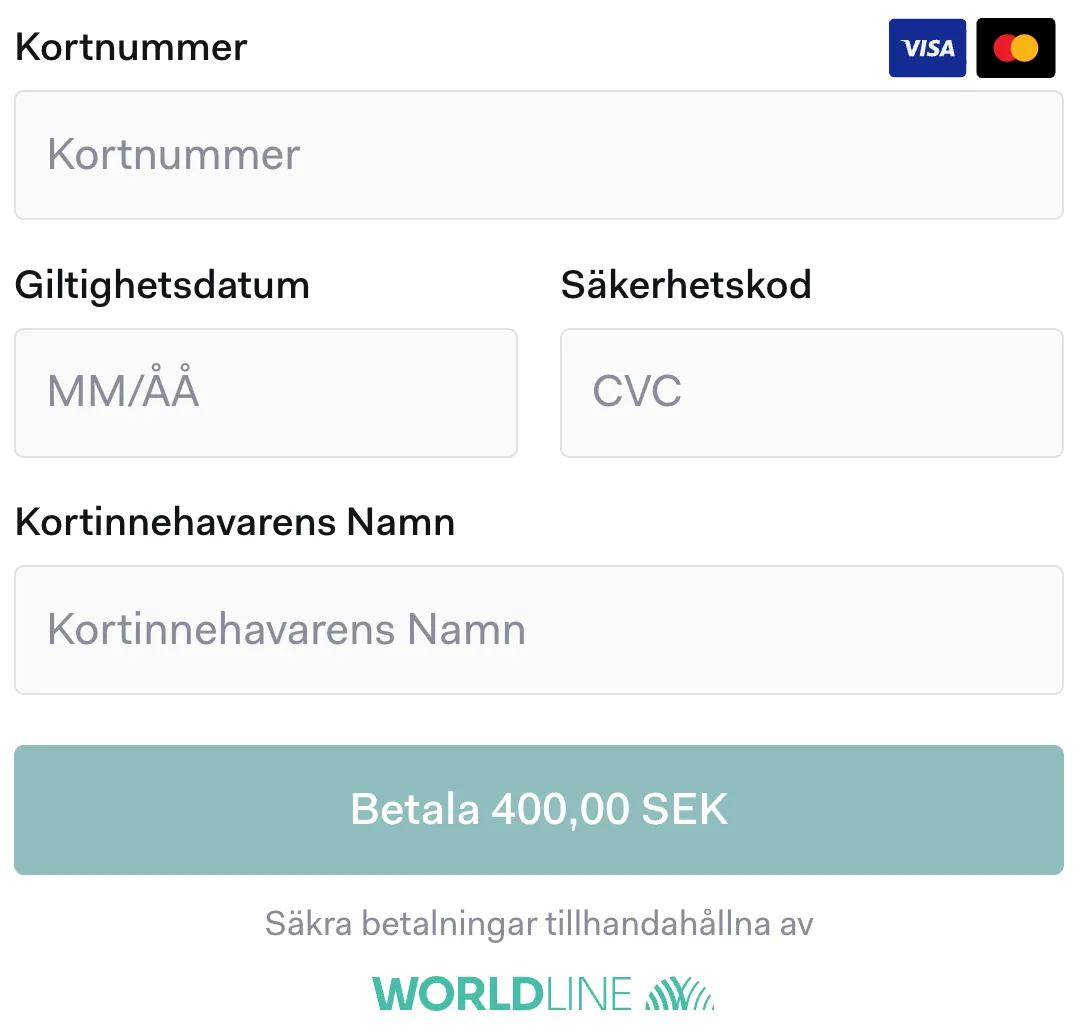The image size is (1082, 1029).
Task: Click inside the Kortnummer input field
Action: tap(539, 155)
